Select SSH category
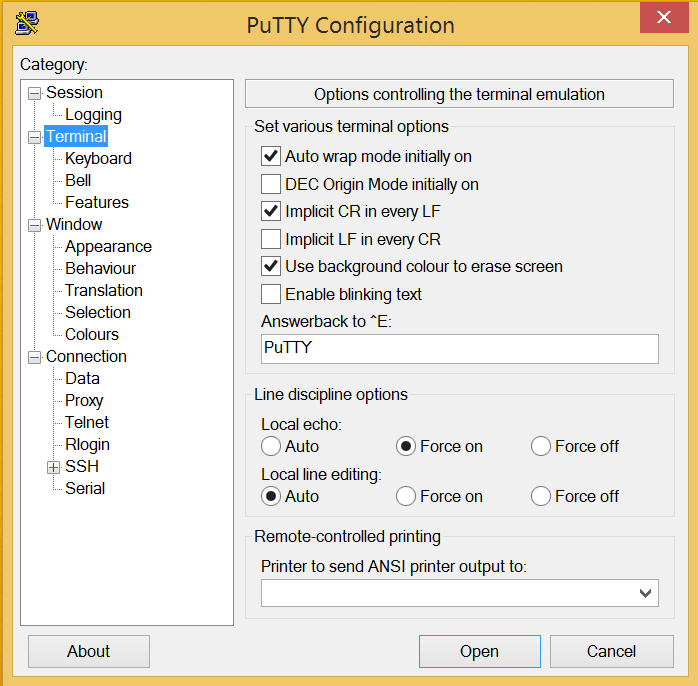This screenshot has width=698, height=686. point(82,467)
